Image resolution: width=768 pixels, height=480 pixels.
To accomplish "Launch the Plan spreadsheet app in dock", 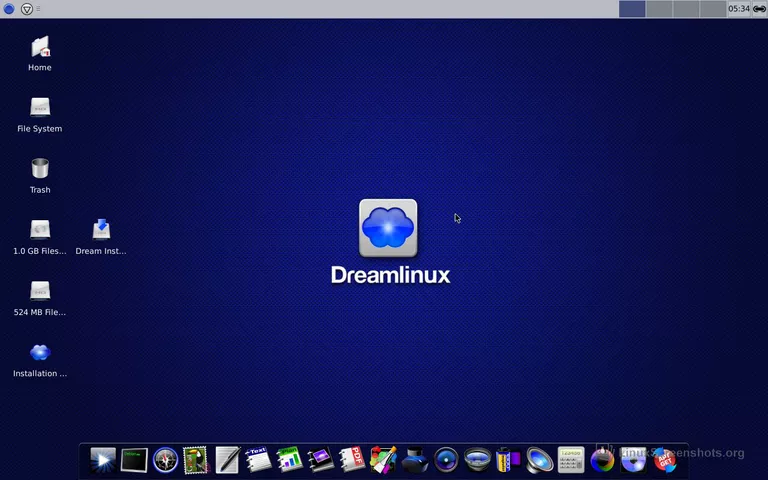I will (x=289, y=459).
